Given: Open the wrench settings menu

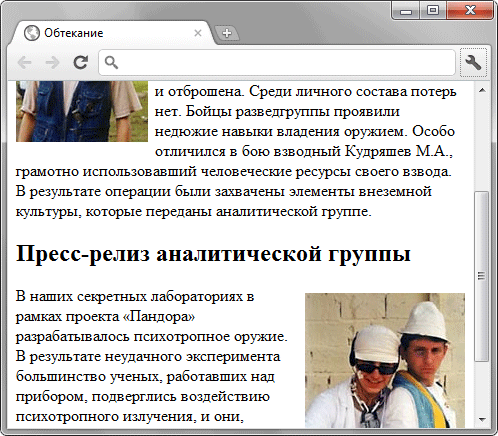Looking at the screenshot, I should (x=473, y=62).
